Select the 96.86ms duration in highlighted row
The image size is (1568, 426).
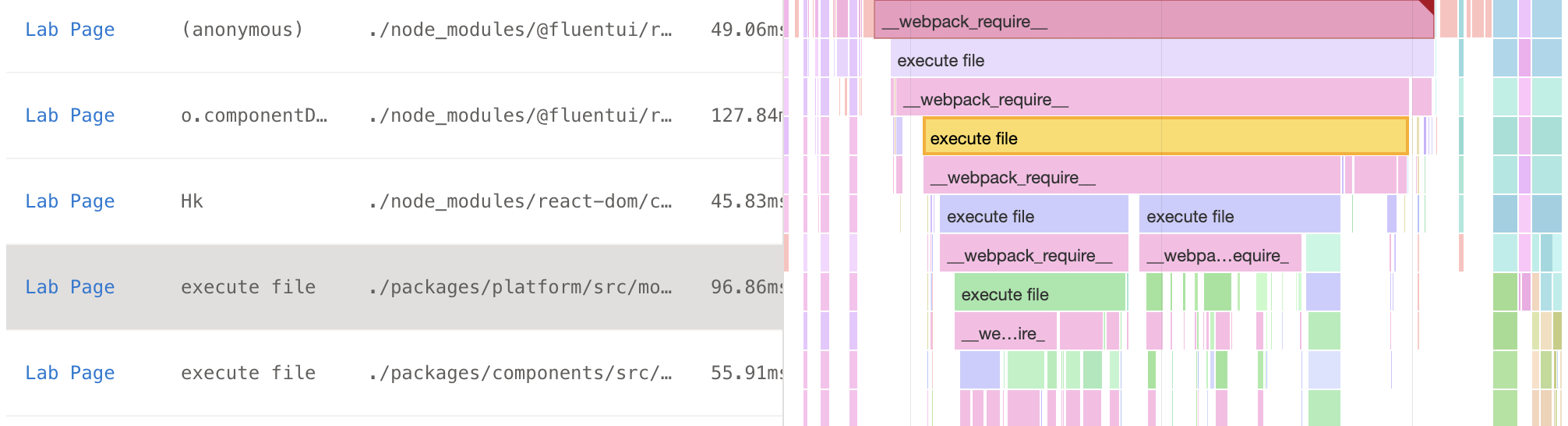(x=746, y=287)
